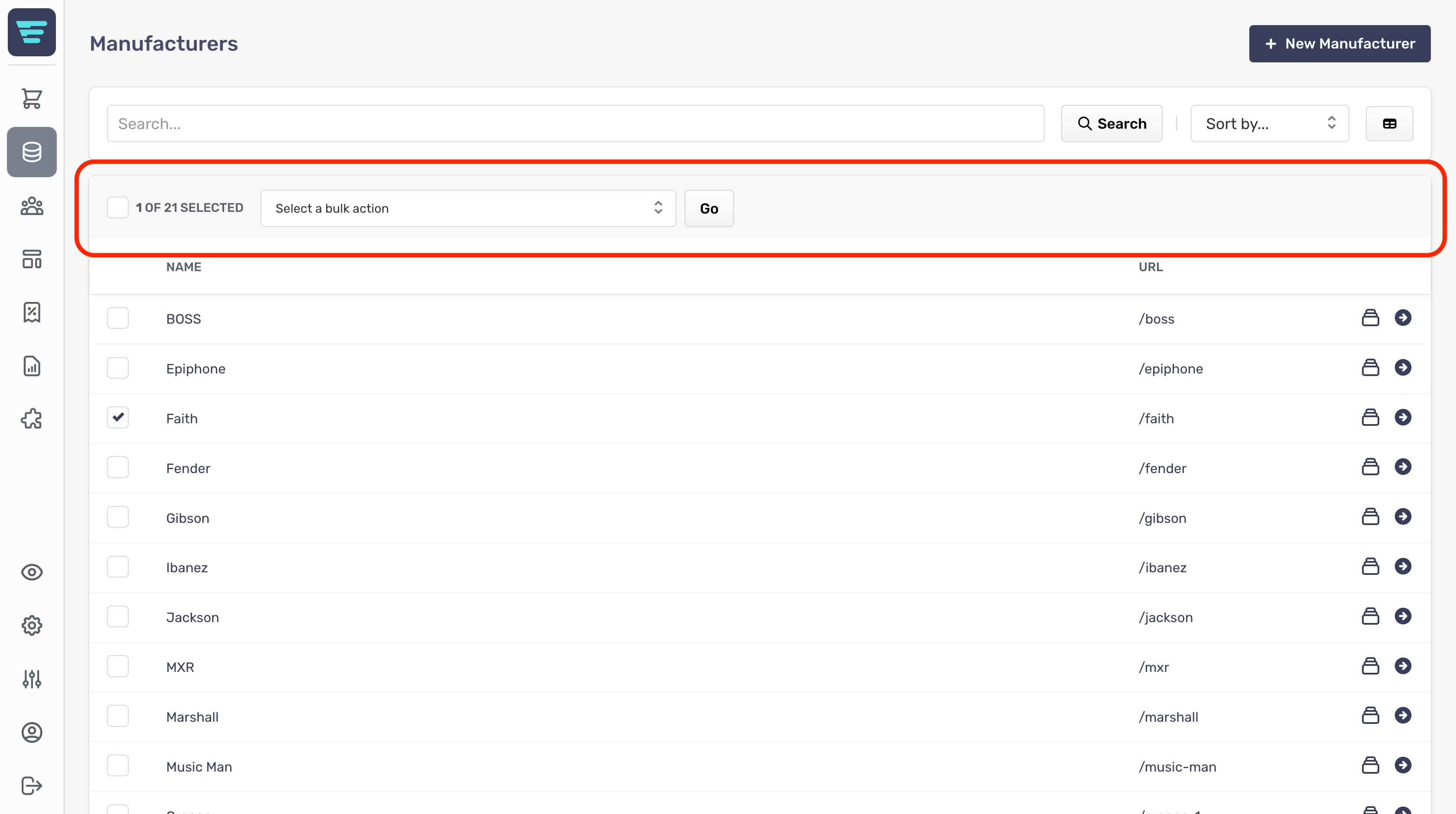The image size is (1456, 814).
Task: Click the /jackson URL text
Action: (x=1166, y=617)
